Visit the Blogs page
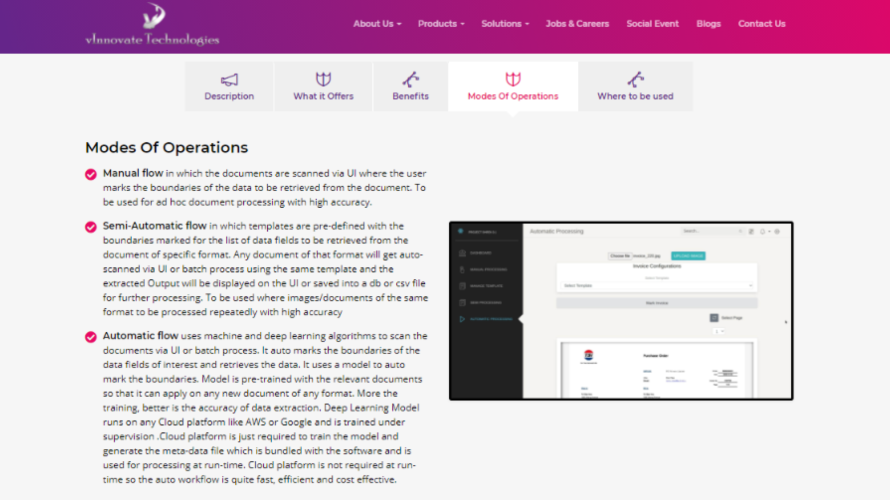This screenshot has height=500, width=890. [708, 24]
